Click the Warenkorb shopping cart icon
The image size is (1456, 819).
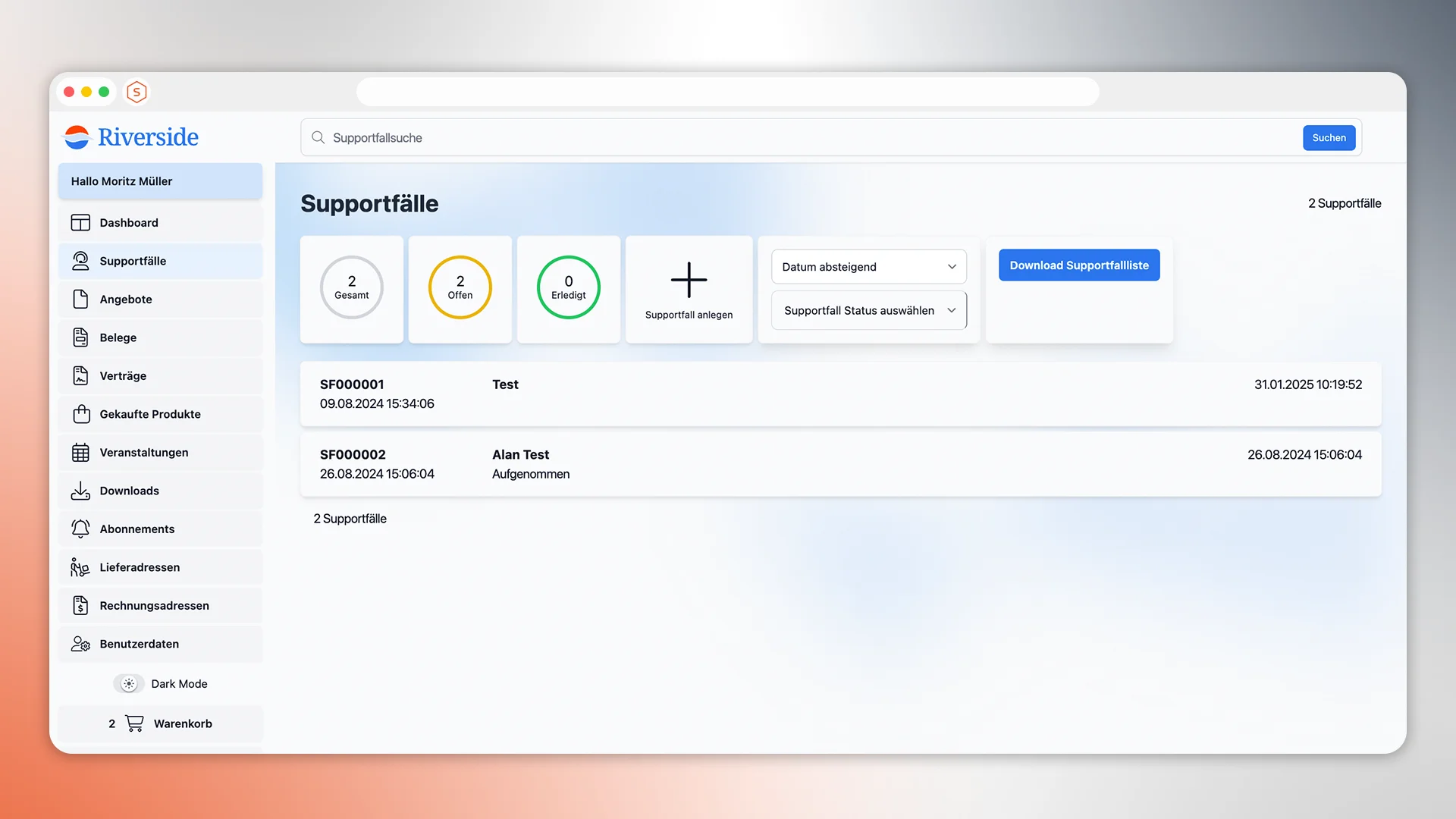tap(134, 723)
